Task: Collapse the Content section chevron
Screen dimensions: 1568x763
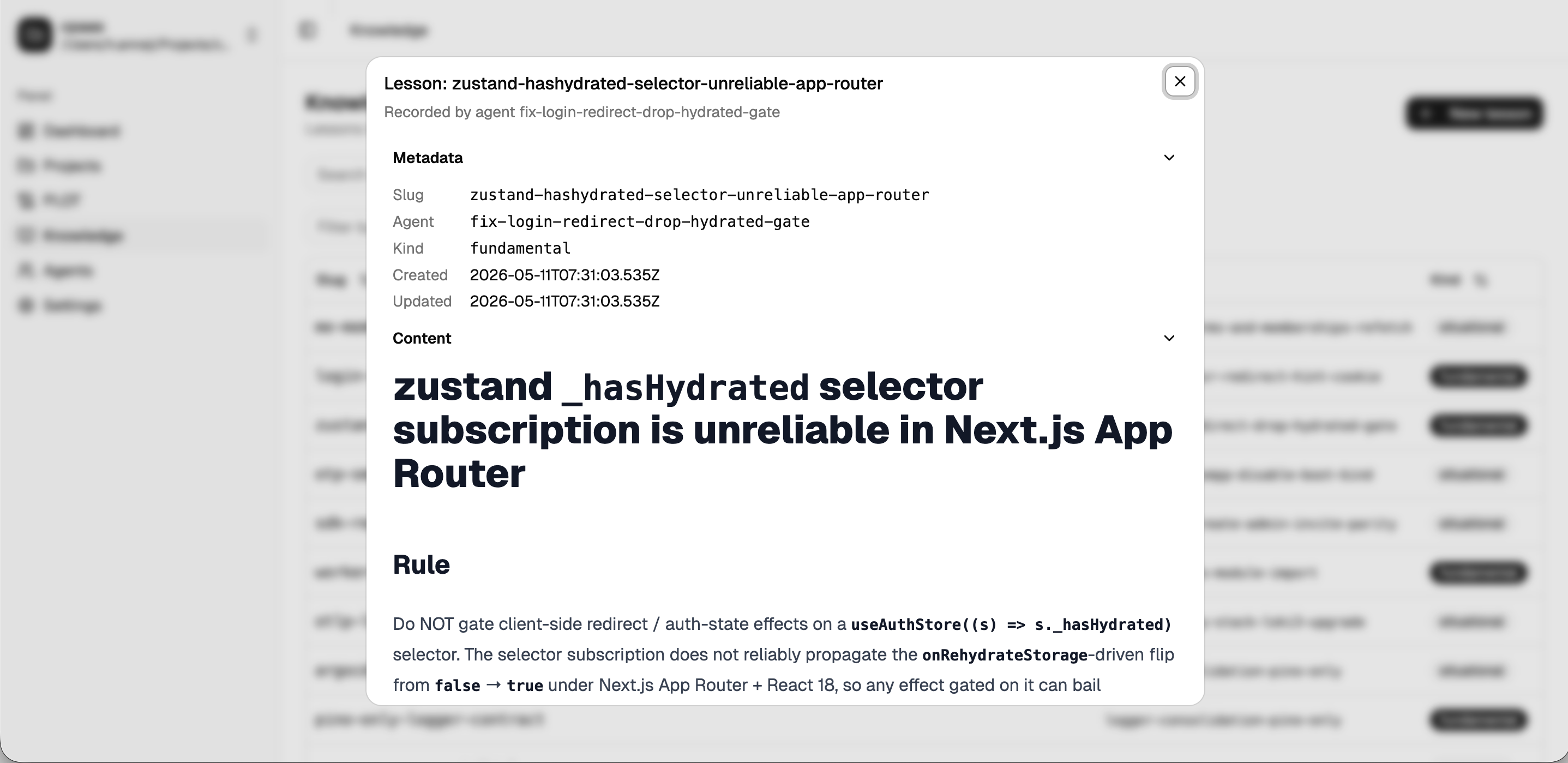Action: pyautogui.click(x=1169, y=338)
